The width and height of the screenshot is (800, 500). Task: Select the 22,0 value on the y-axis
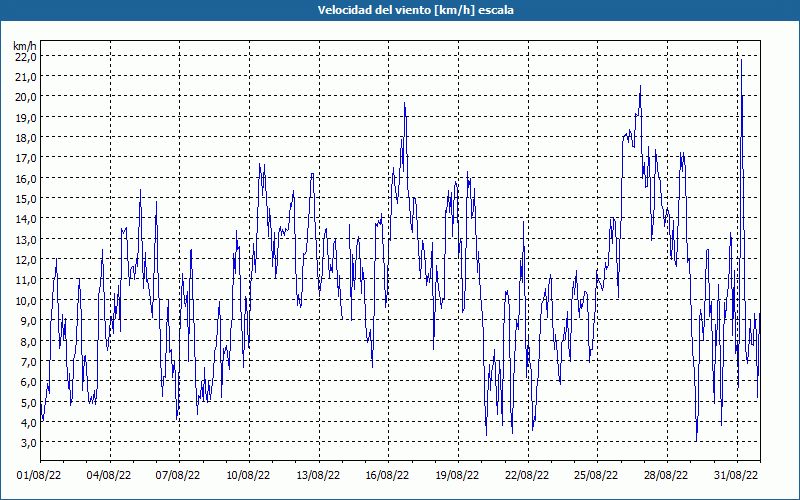[x=26, y=57]
